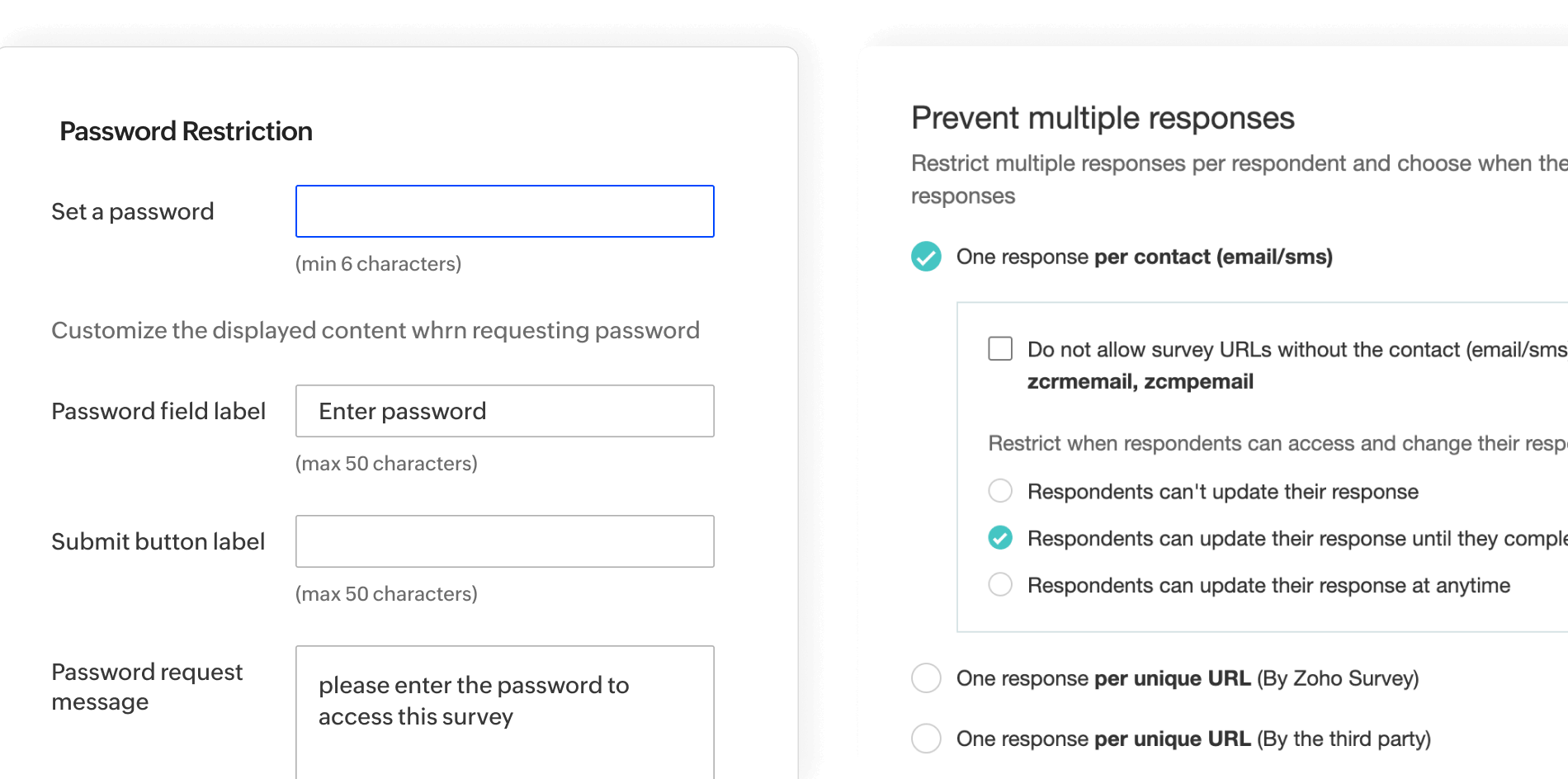
Task: Click the bordered restriction options panel
Action: coord(1263,466)
